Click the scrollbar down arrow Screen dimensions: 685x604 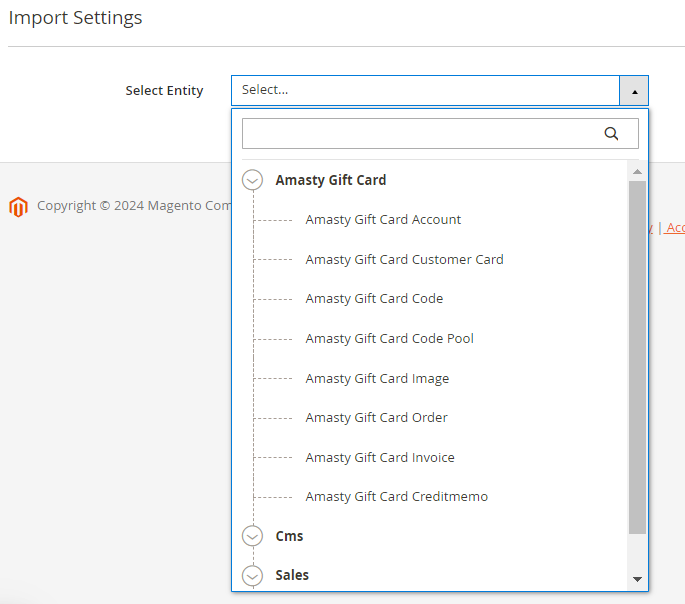tap(637, 580)
